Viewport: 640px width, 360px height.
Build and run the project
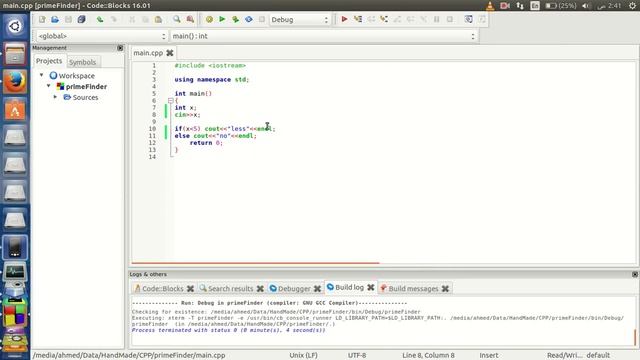point(236,19)
